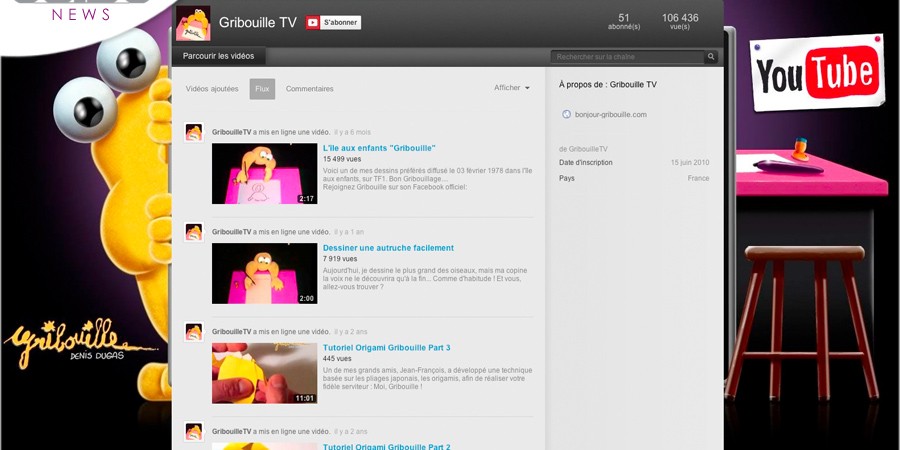Click the Gribouille TV channel name heading
The height and width of the screenshot is (450, 900).
click(258, 22)
